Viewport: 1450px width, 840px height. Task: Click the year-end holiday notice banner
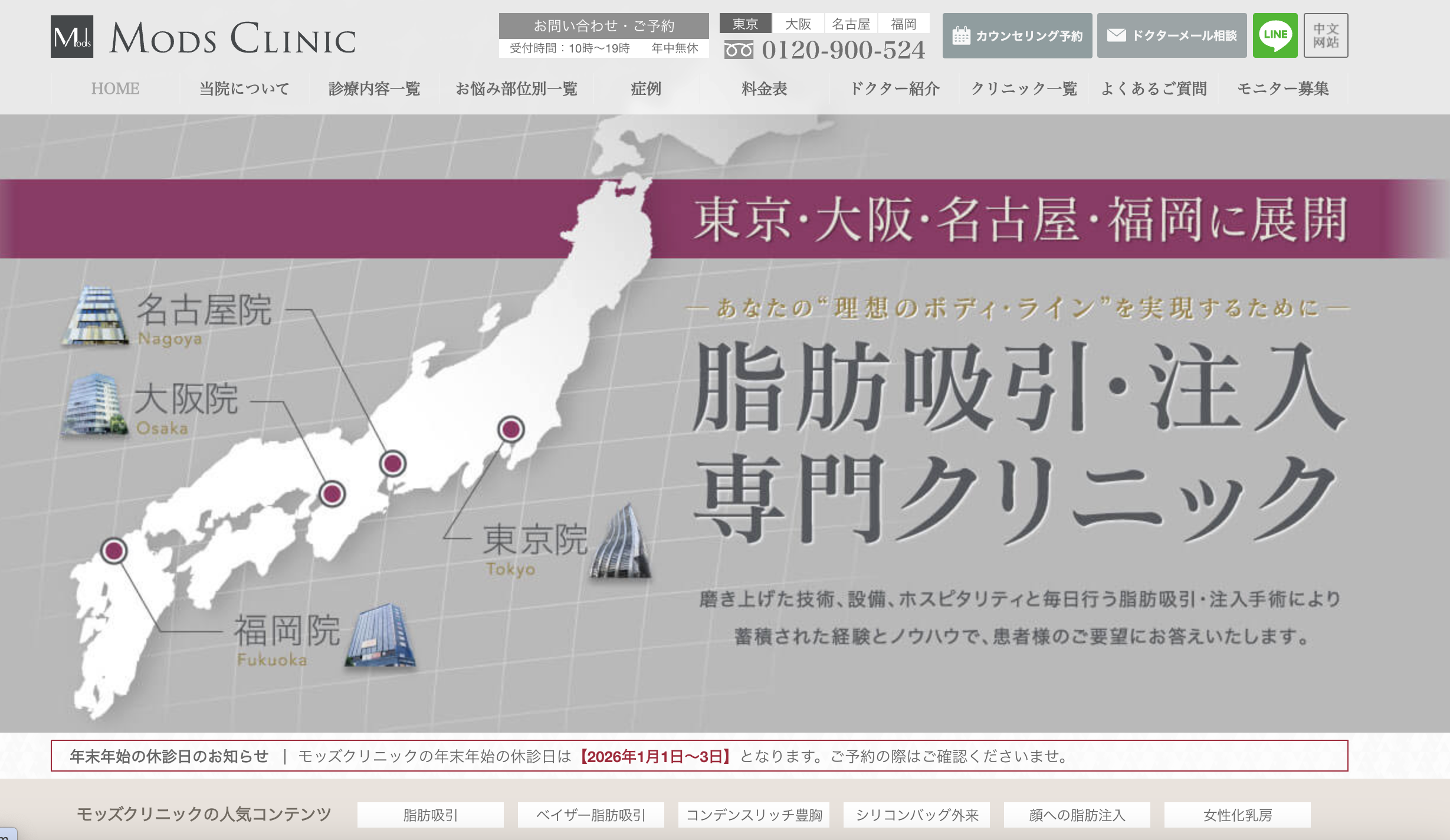point(699,756)
